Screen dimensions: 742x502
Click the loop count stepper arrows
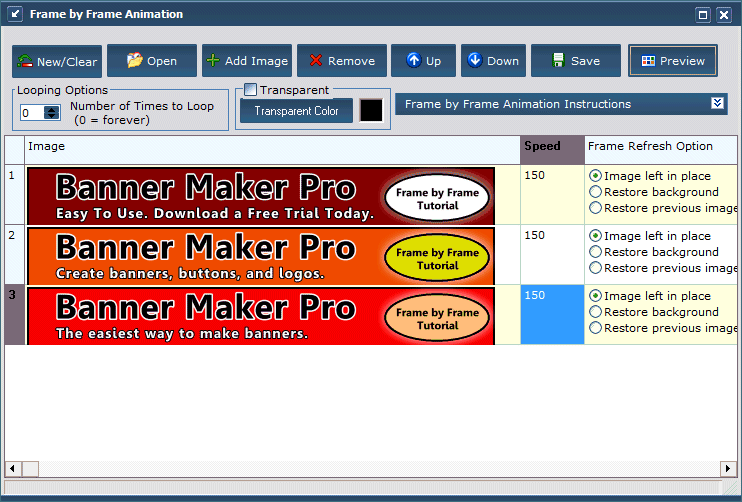[x=52, y=113]
